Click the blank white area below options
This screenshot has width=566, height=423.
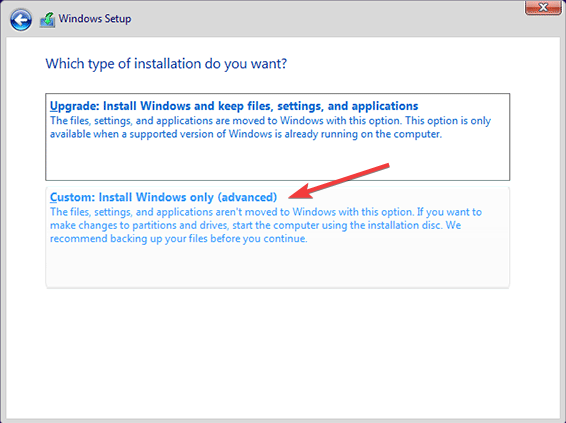point(283,354)
